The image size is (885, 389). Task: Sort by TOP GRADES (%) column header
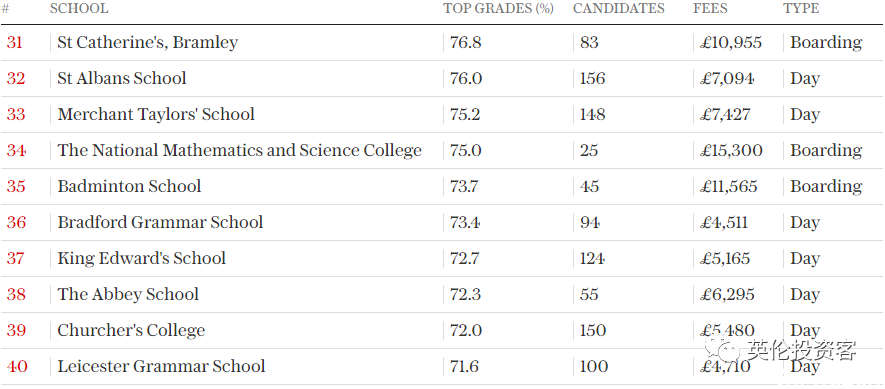pyautogui.click(x=498, y=8)
